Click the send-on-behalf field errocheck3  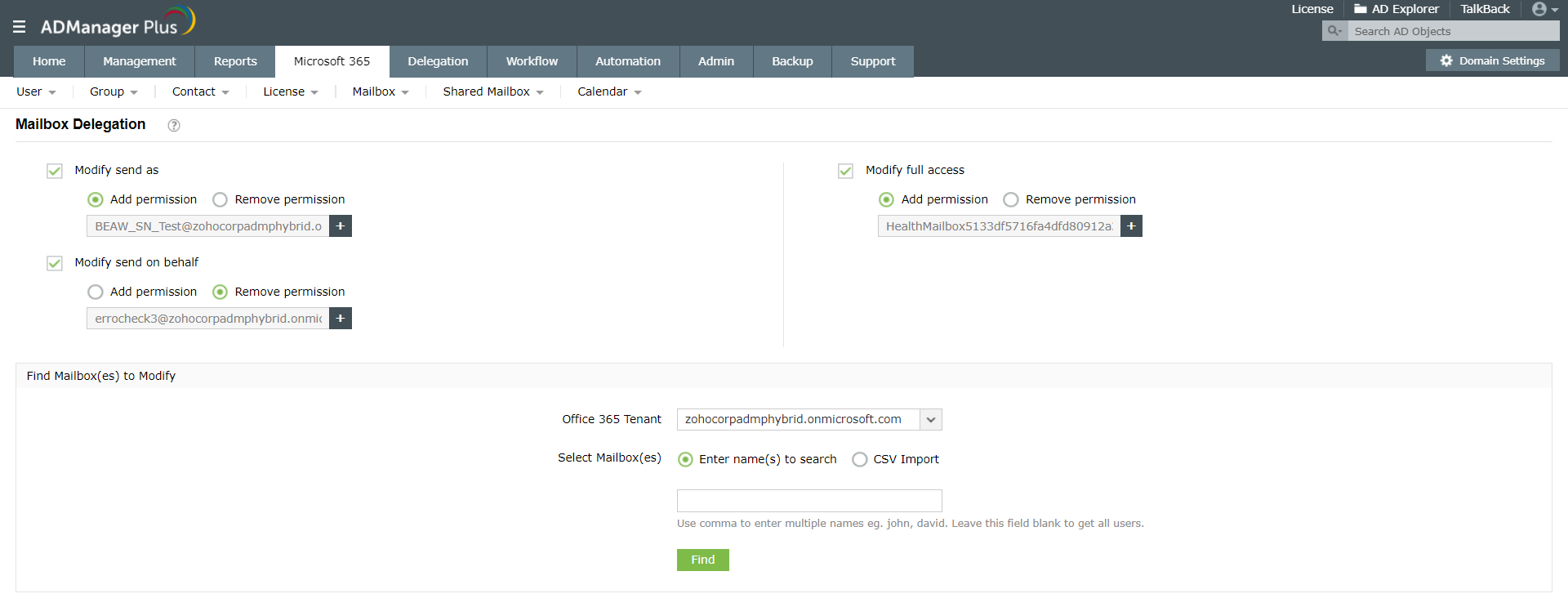coord(208,319)
